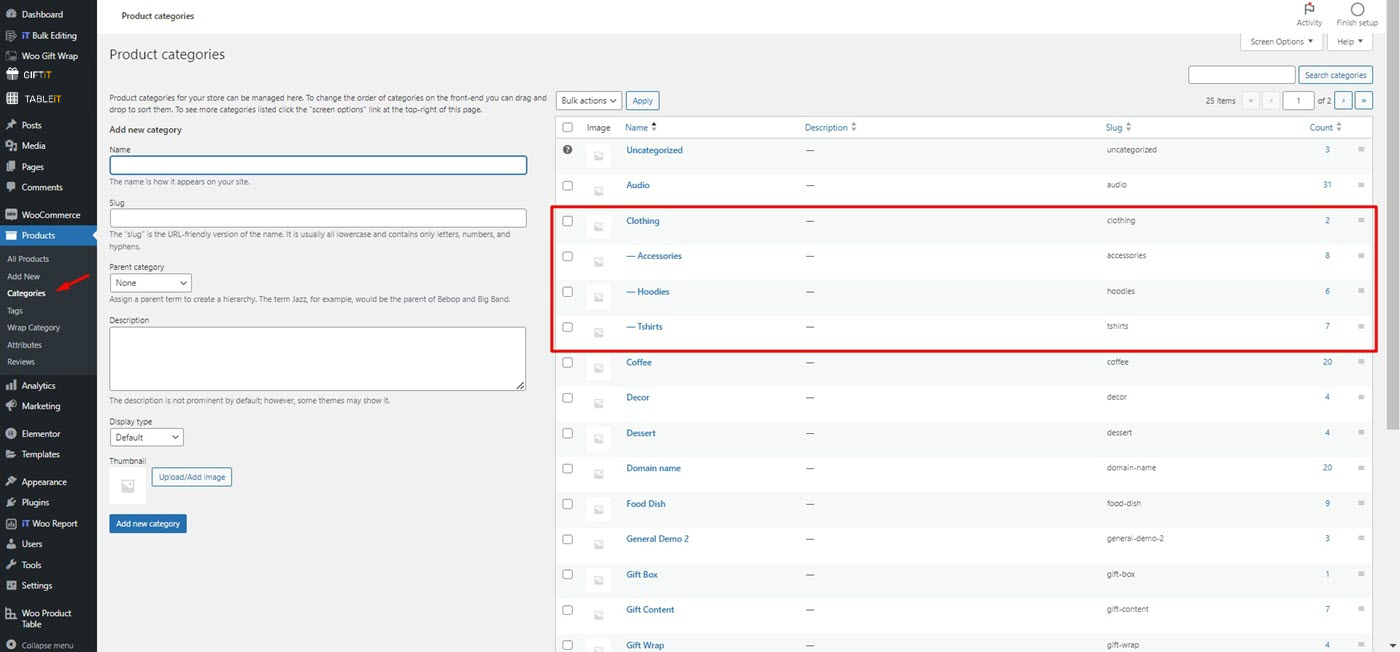Viewport: 1400px width, 652px height.
Task: Click into the category Name input field
Action: click(318, 166)
